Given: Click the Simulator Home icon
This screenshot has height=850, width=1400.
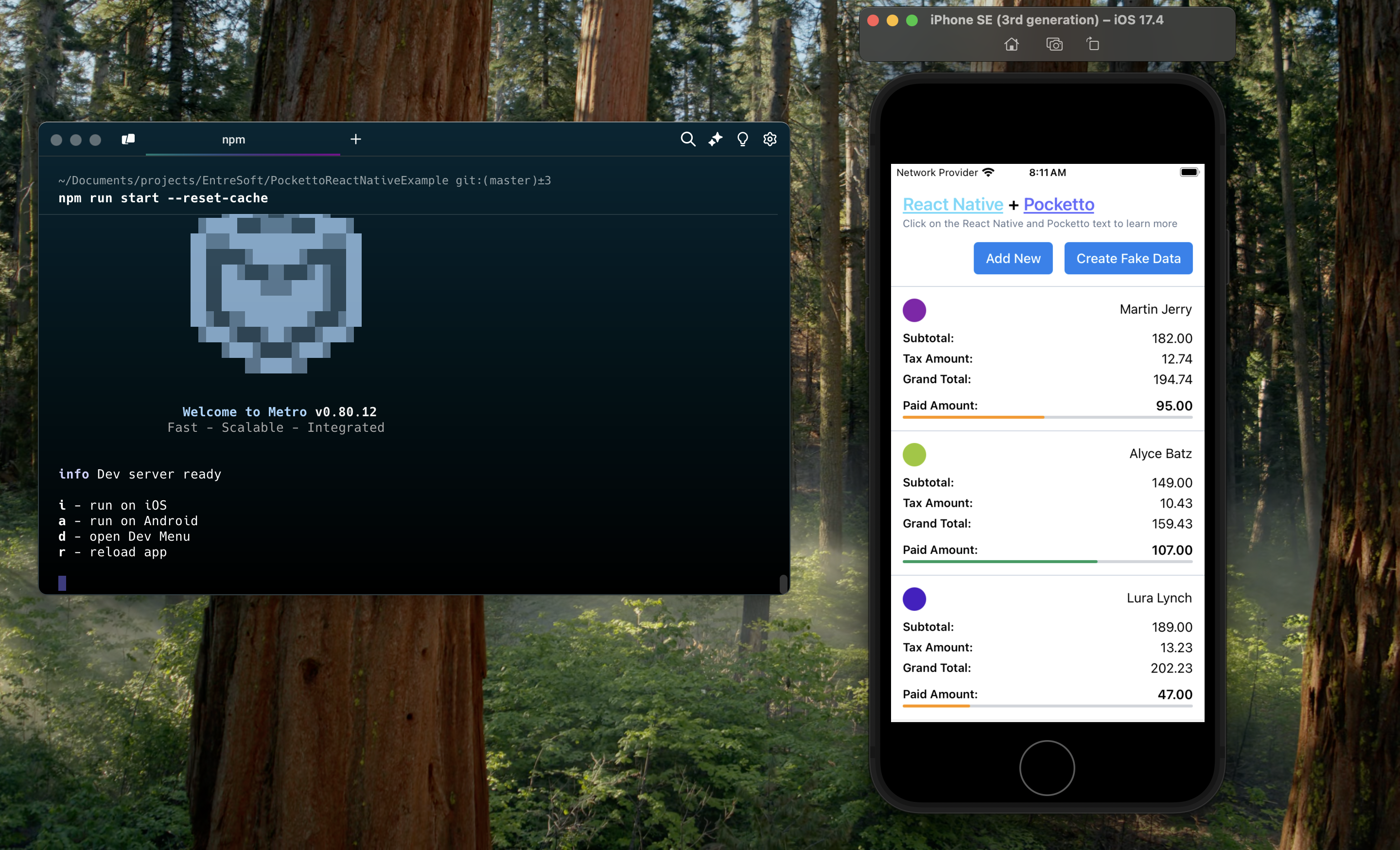Looking at the screenshot, I should coord(1012,44).
